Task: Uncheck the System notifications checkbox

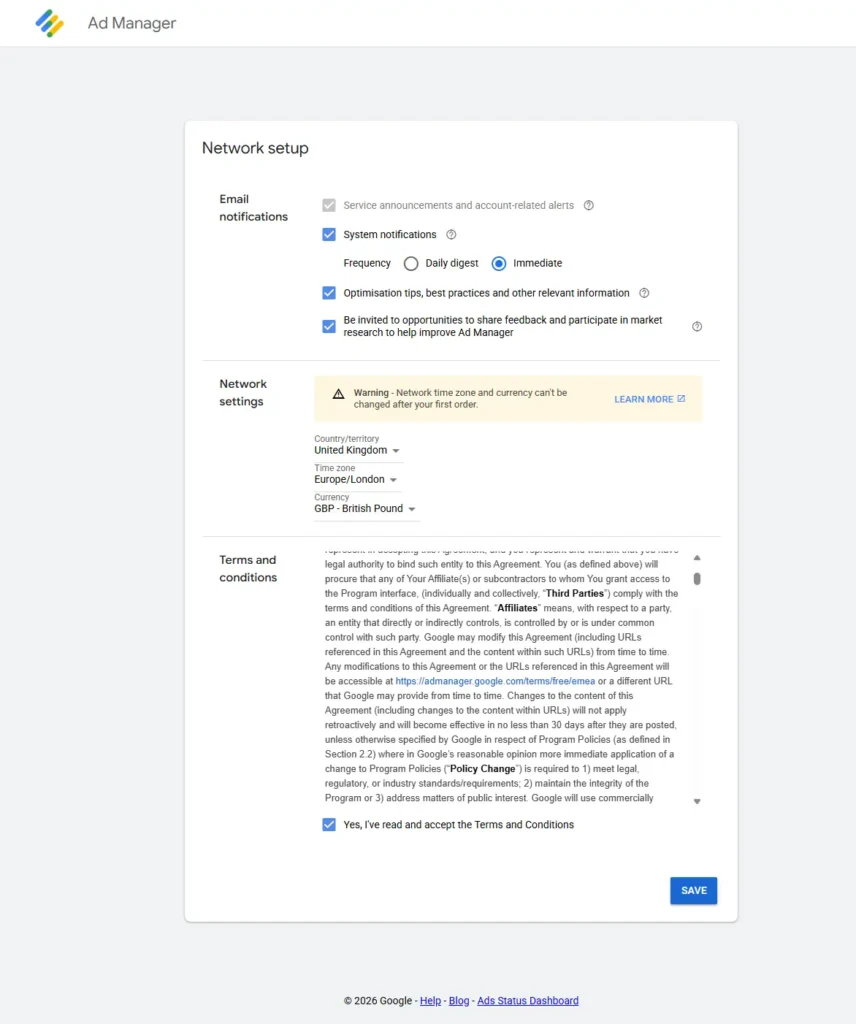Action: [x=329, y=234]
